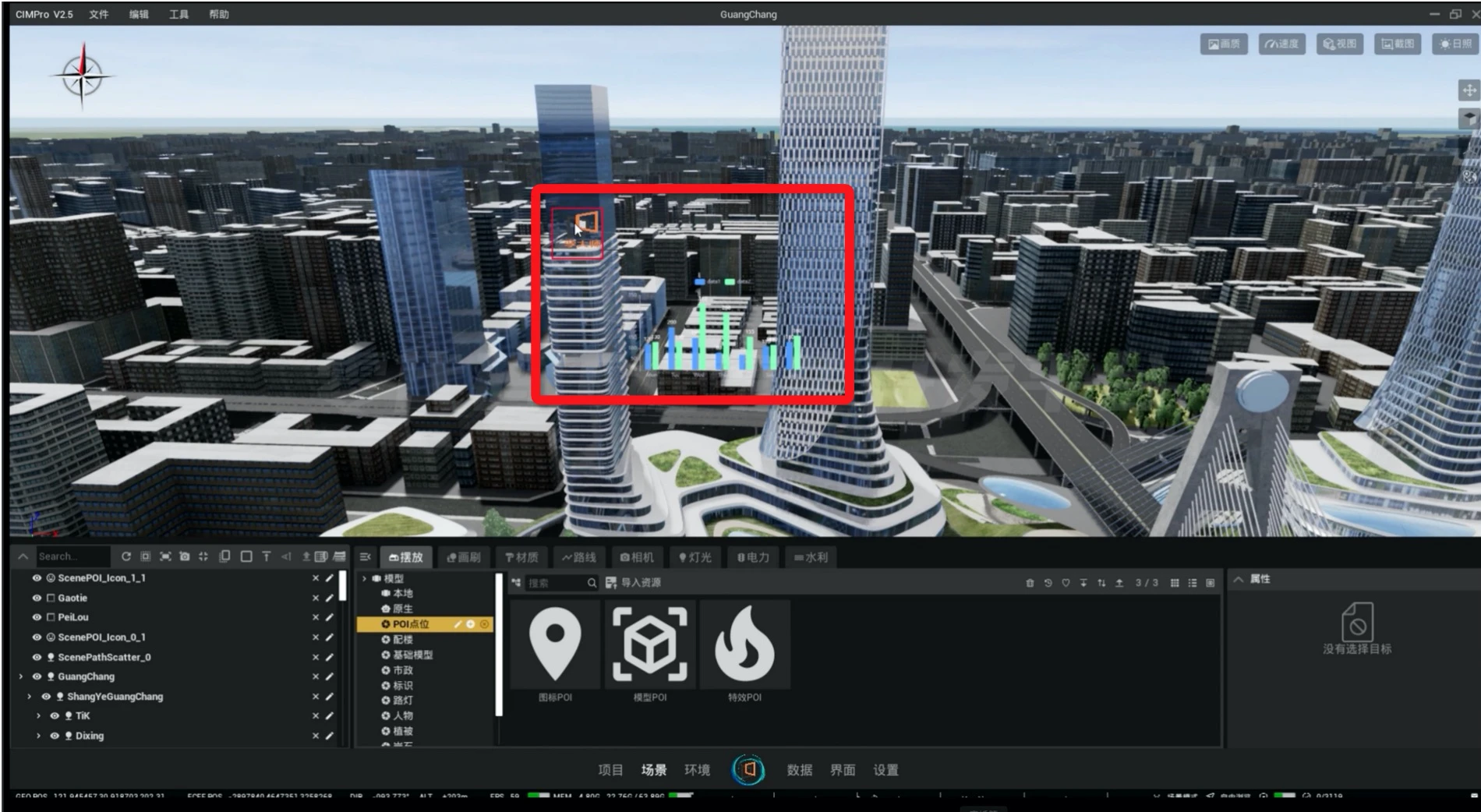Toggle visibility of ScenePathScatter_0
Viewport: 1481px width, 812px height.
click(37, 657)
